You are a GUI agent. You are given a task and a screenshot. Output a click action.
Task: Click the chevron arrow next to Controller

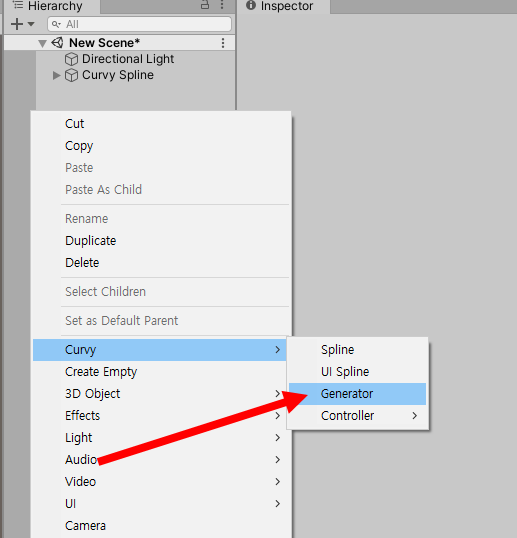tap(414, 416)
